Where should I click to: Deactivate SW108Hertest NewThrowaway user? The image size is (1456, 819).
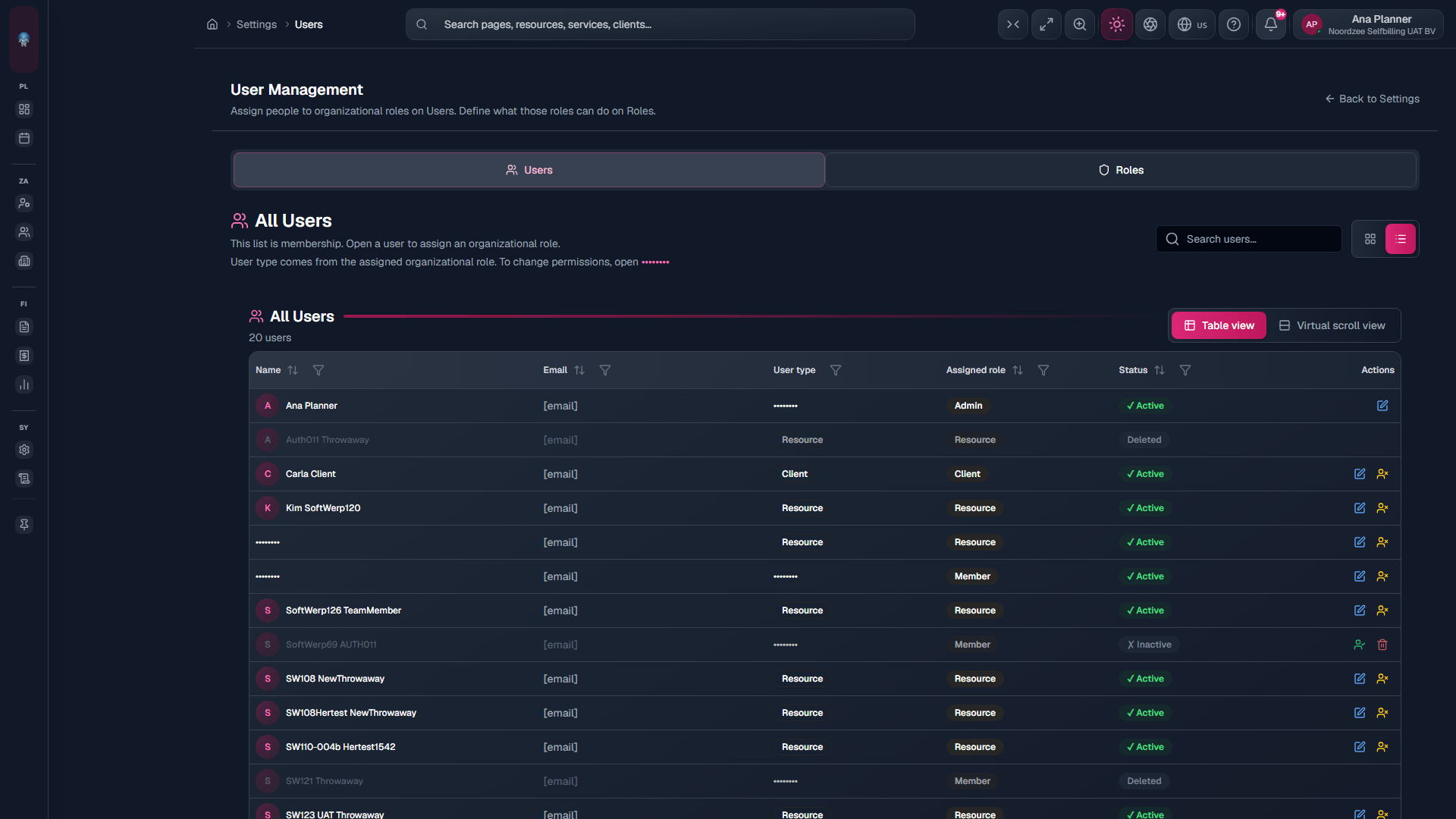pyautogui.click(x=1382, y=713)
